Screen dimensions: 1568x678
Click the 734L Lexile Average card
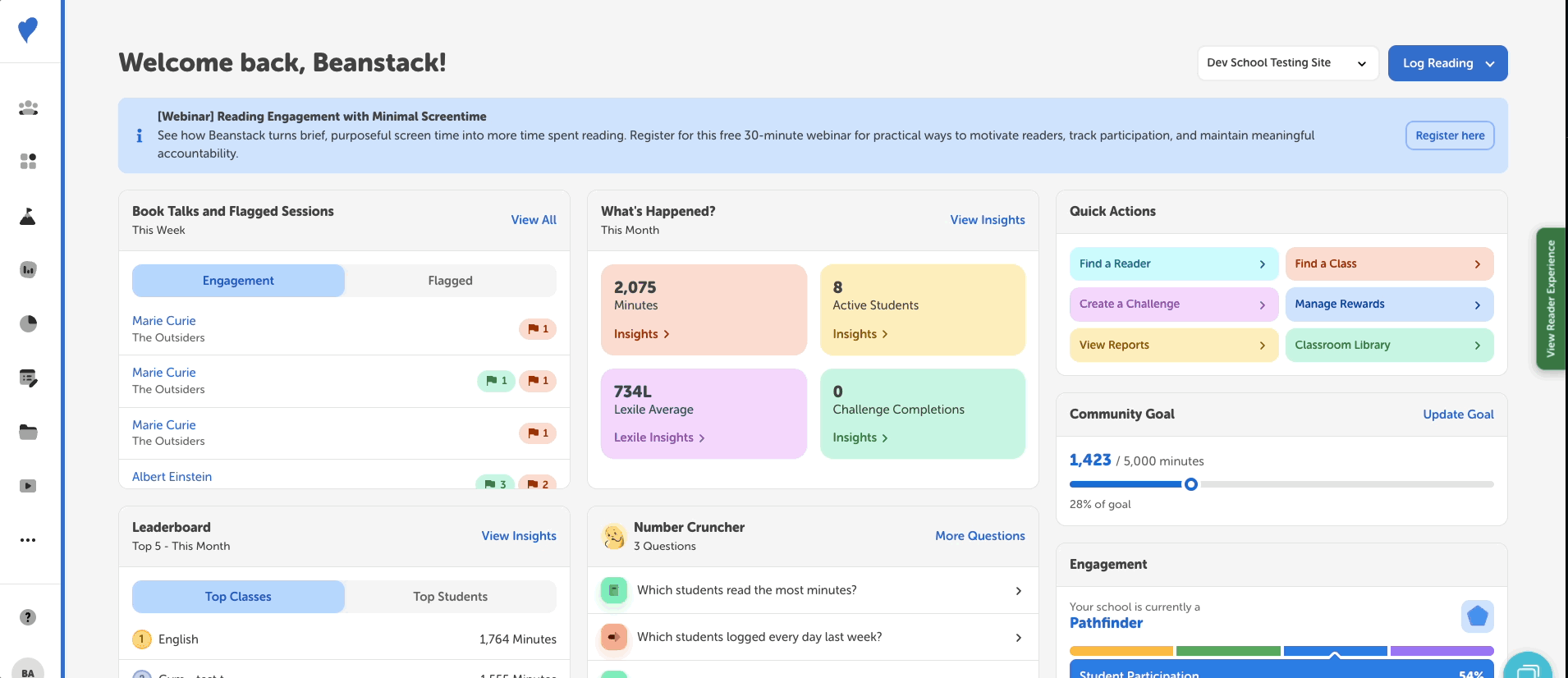(x=704, y=414)
